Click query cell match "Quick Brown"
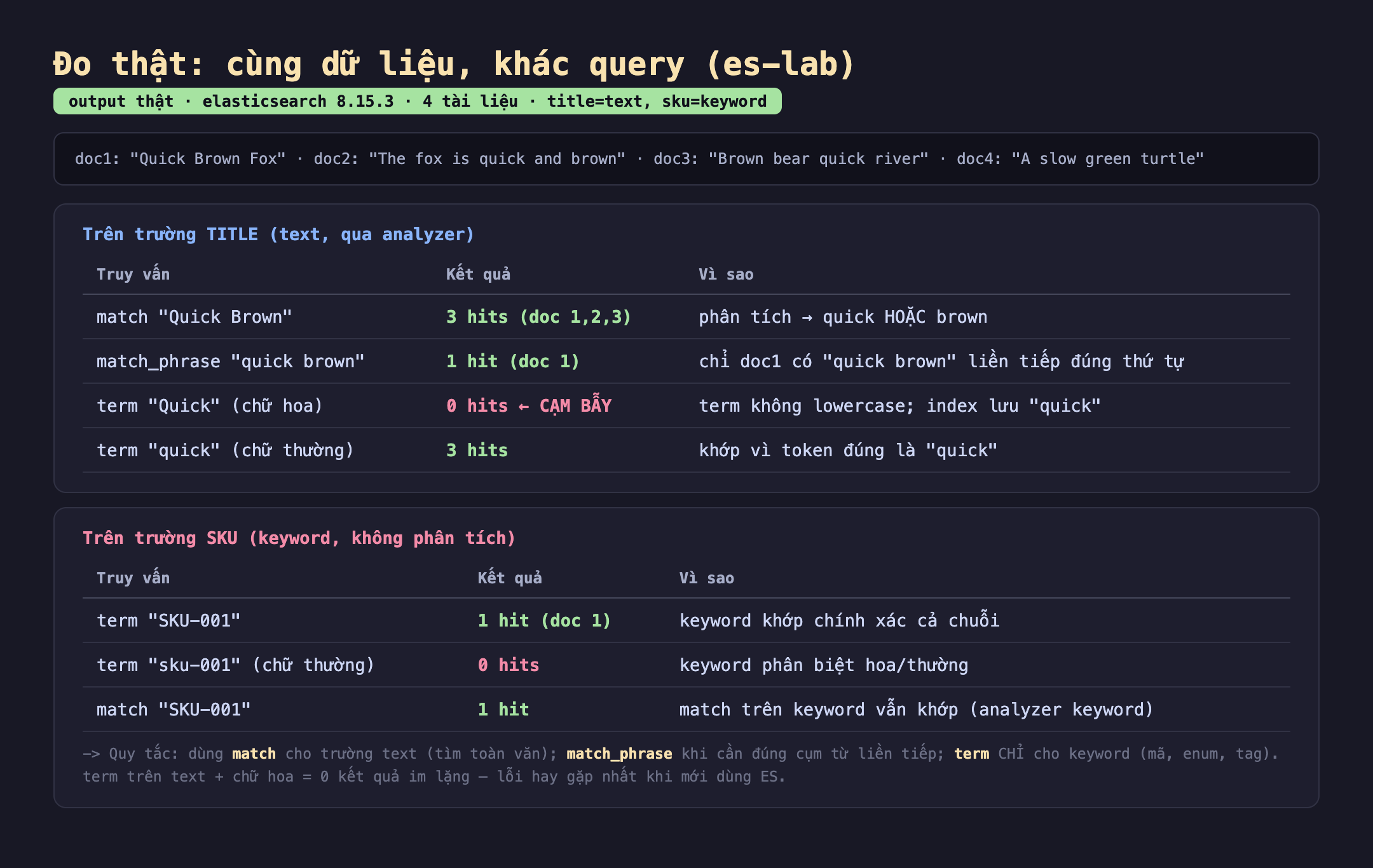This screenshot has width=1373, height=868. click(x=195, y=317)
